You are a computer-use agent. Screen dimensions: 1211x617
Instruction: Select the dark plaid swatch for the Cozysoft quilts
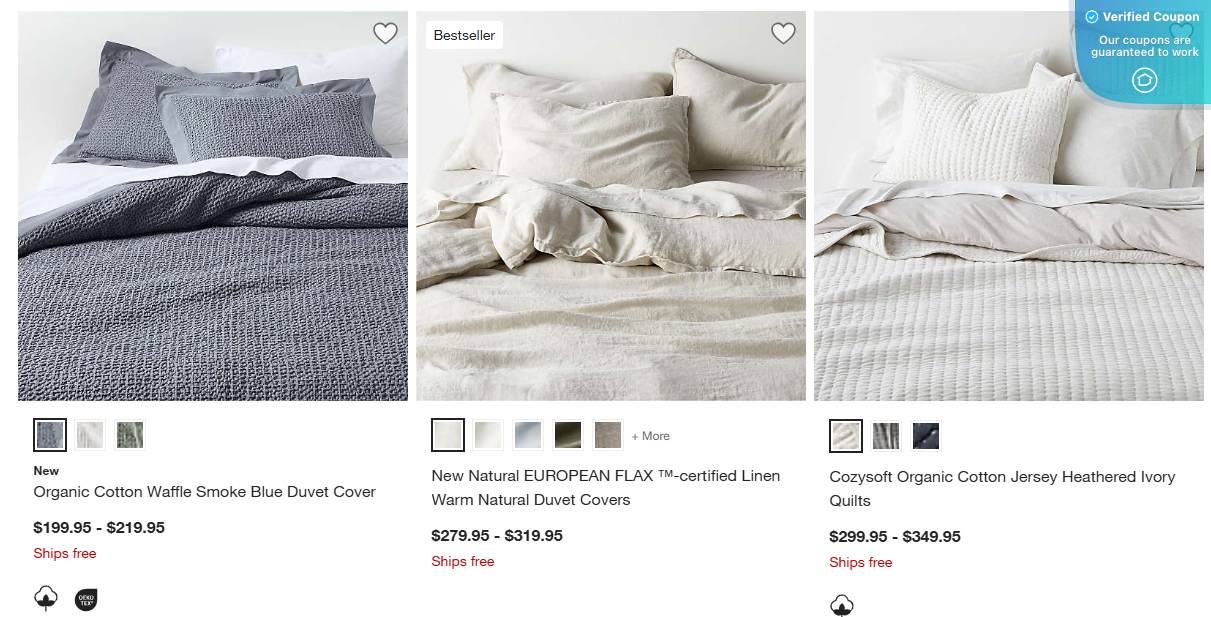(925, 435)
